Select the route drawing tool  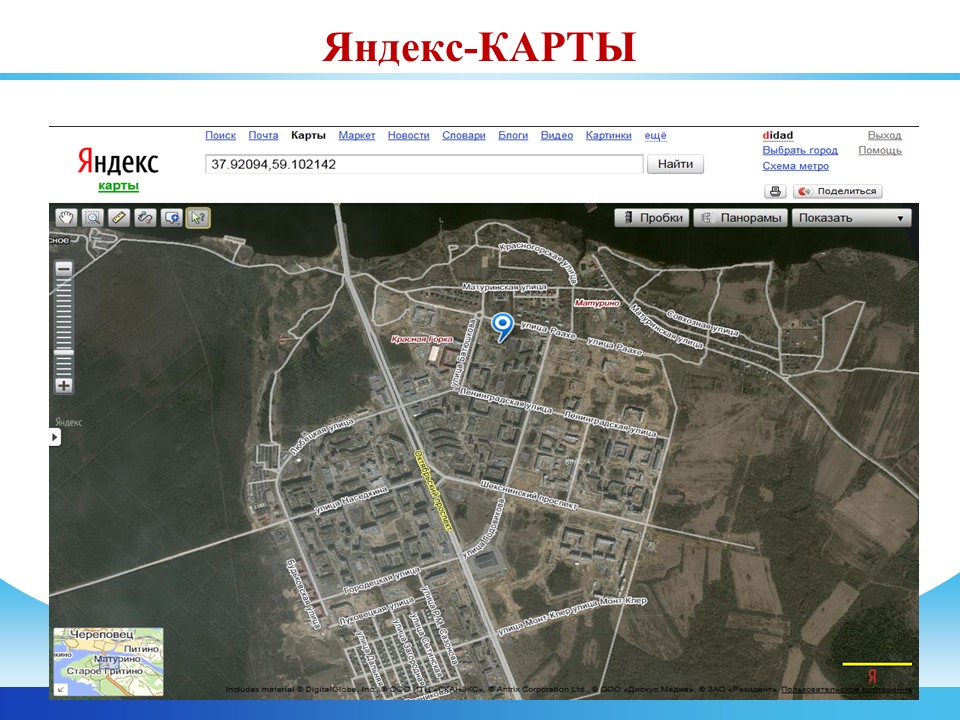click(x=145, y=218)
